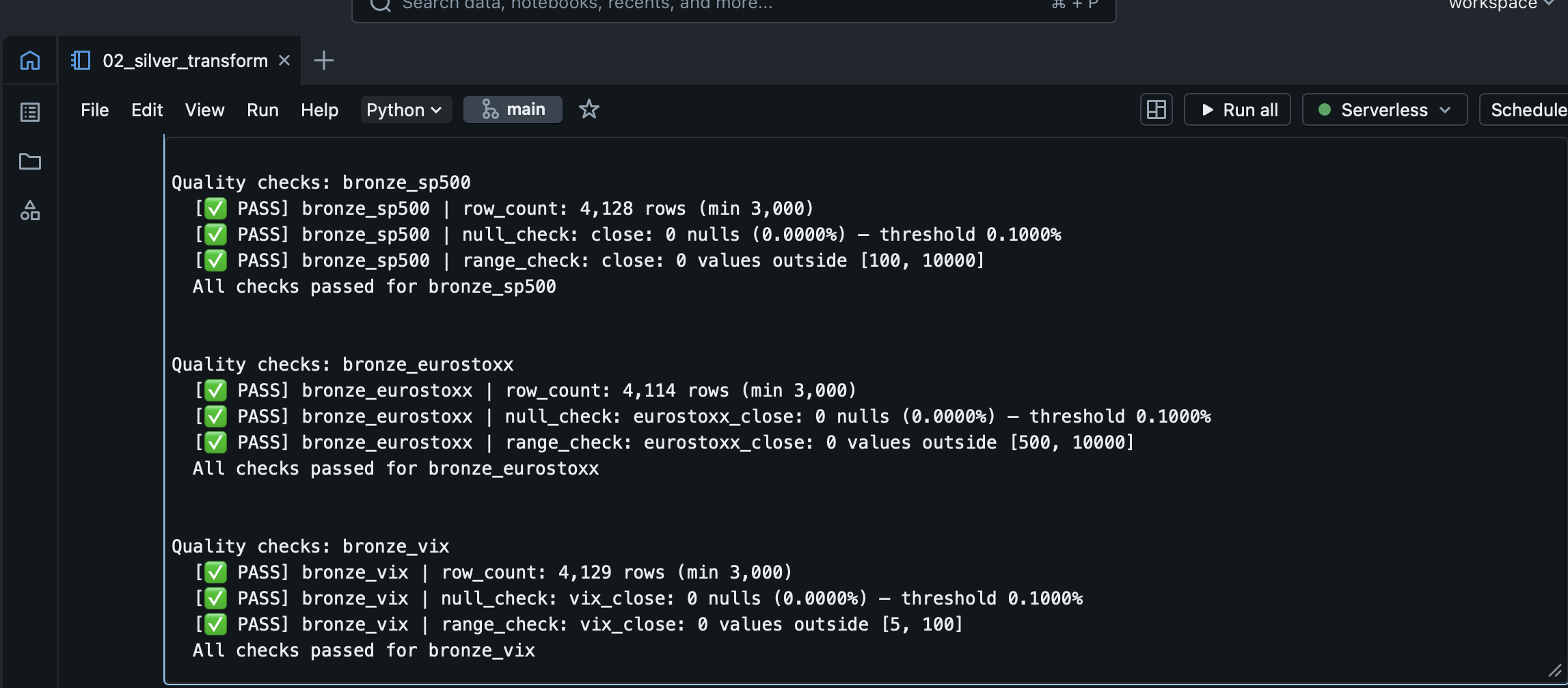Expand the Serverless compute dropdown
1568x688 pixels.
(1385, 109)
